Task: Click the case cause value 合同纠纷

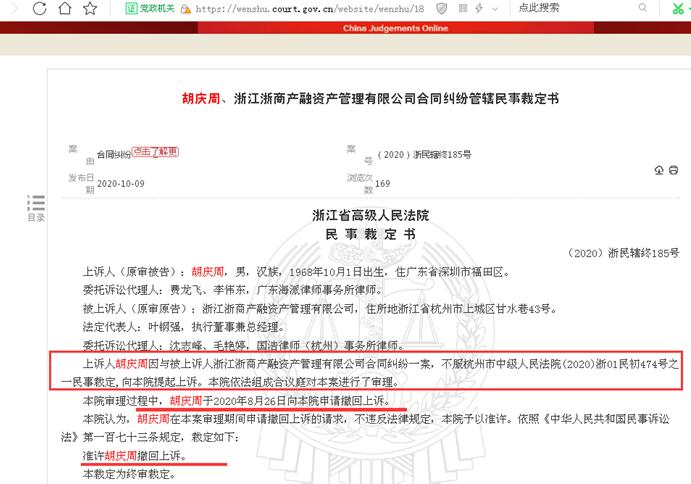Action: point(114,155)
